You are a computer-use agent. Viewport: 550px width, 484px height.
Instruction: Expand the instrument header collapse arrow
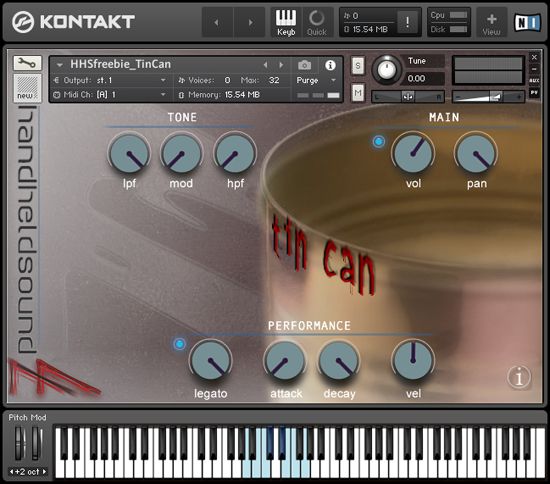pyautogui.click(x=60, y=65)
